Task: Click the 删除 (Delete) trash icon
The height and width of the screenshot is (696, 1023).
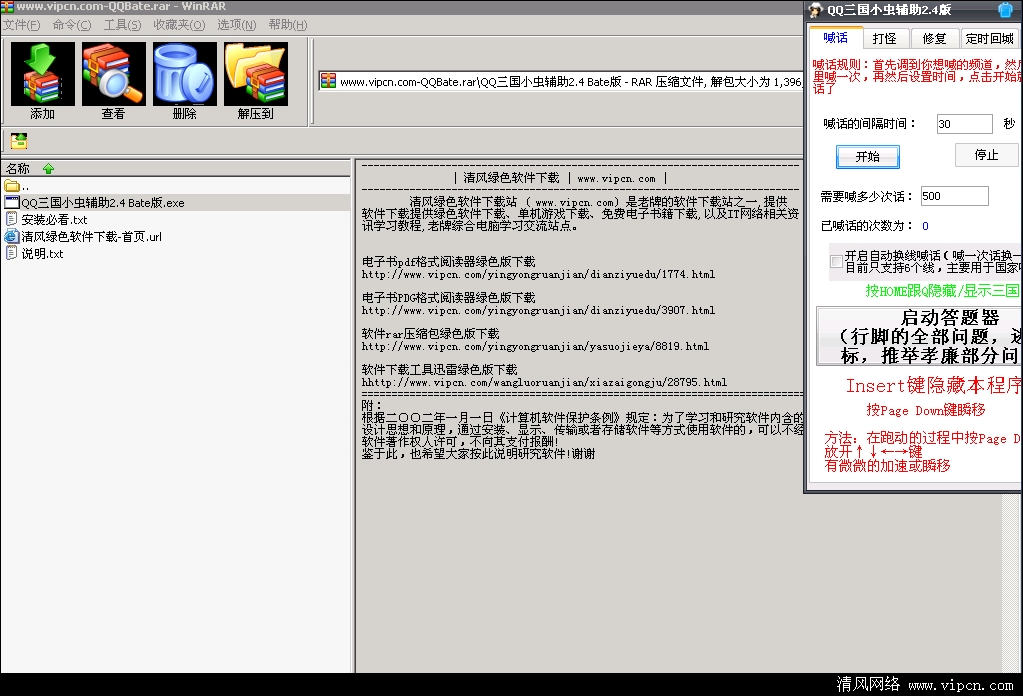Action: [185, 74]
